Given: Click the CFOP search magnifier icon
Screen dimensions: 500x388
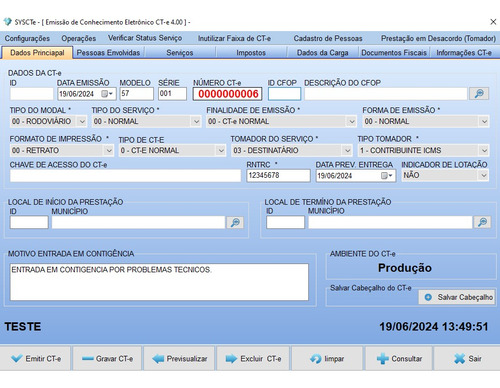Looking at the screenshot, I should click(479, 94).
